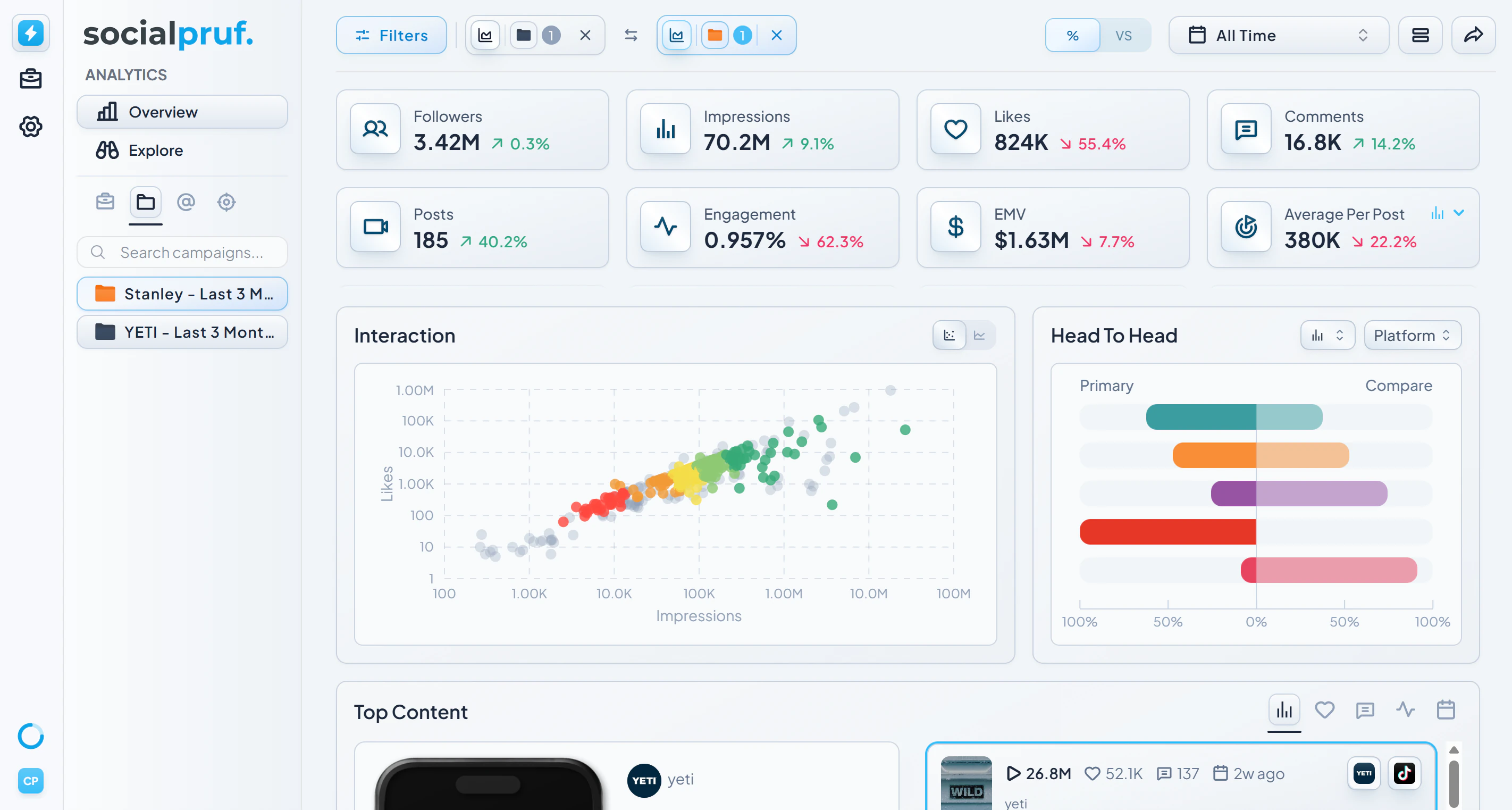Sort Top Content by date calendar icon
The width and height of the screenshot is (1512, 810).
1446,710
